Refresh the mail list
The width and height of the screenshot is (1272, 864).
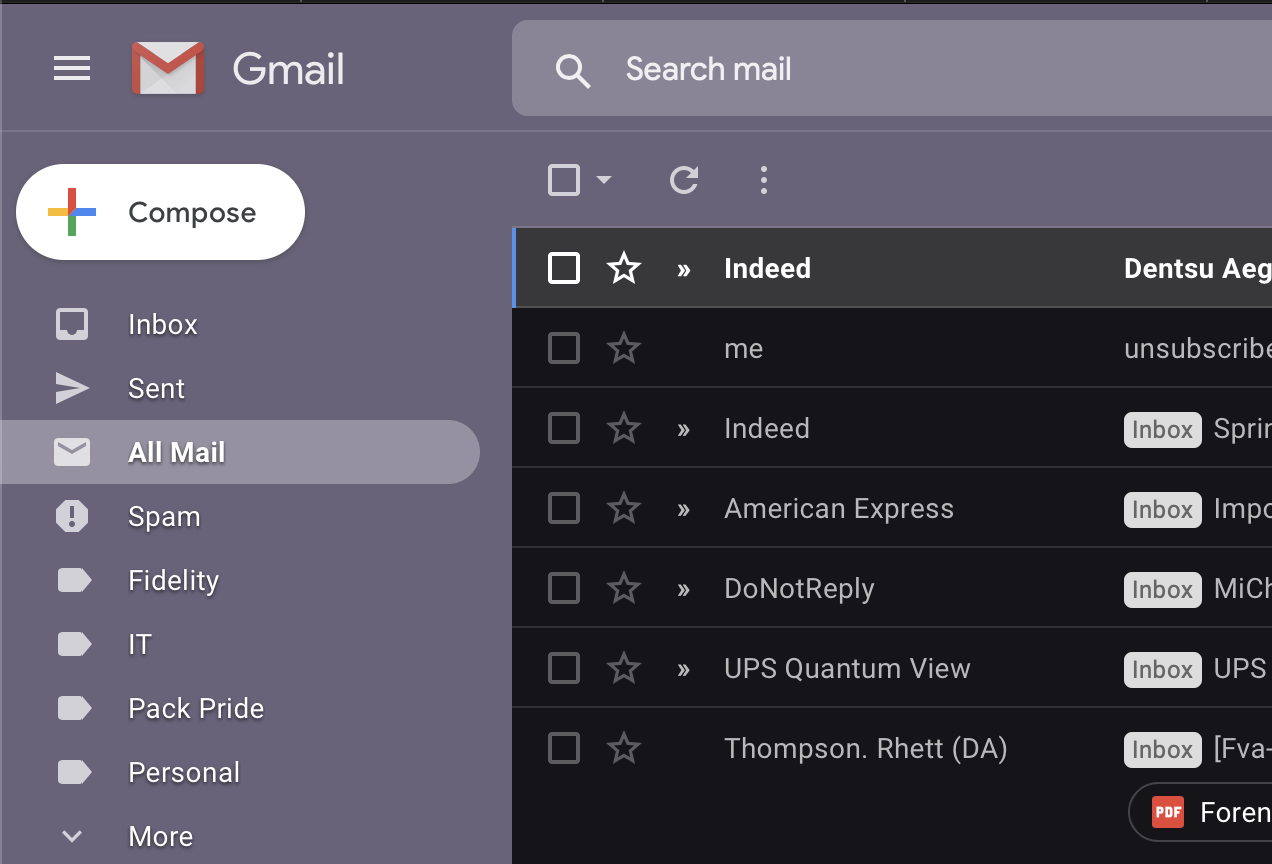pyautogui.click(x=683, y=180)
